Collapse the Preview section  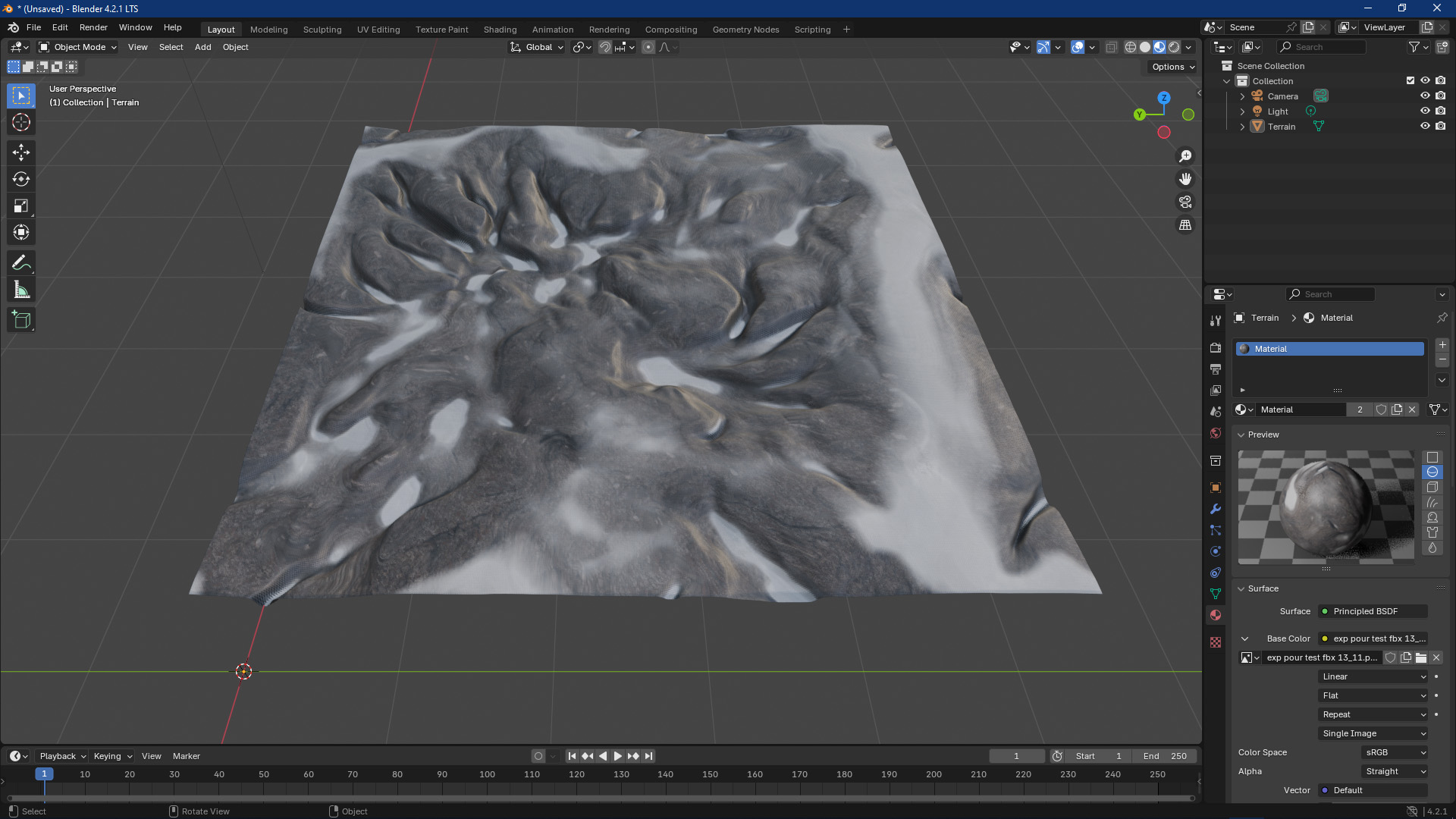1241,435
